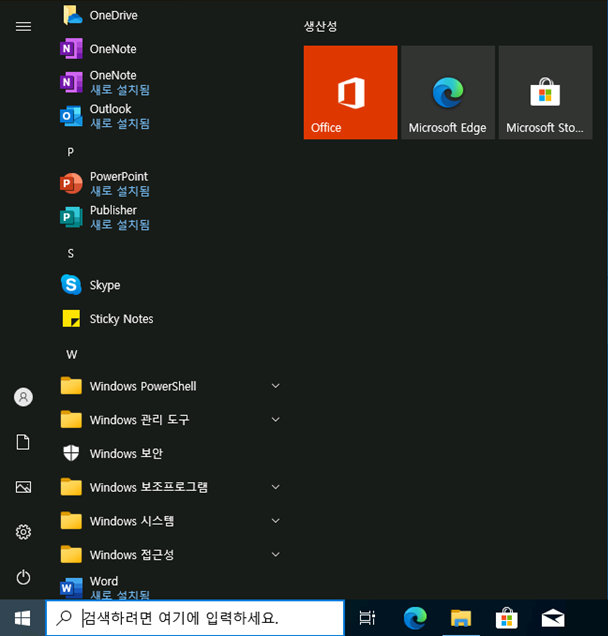Expand the Start menu hamburger button
Image resolution: width=608 pixels, height=636 pixels.
(23, 27)
